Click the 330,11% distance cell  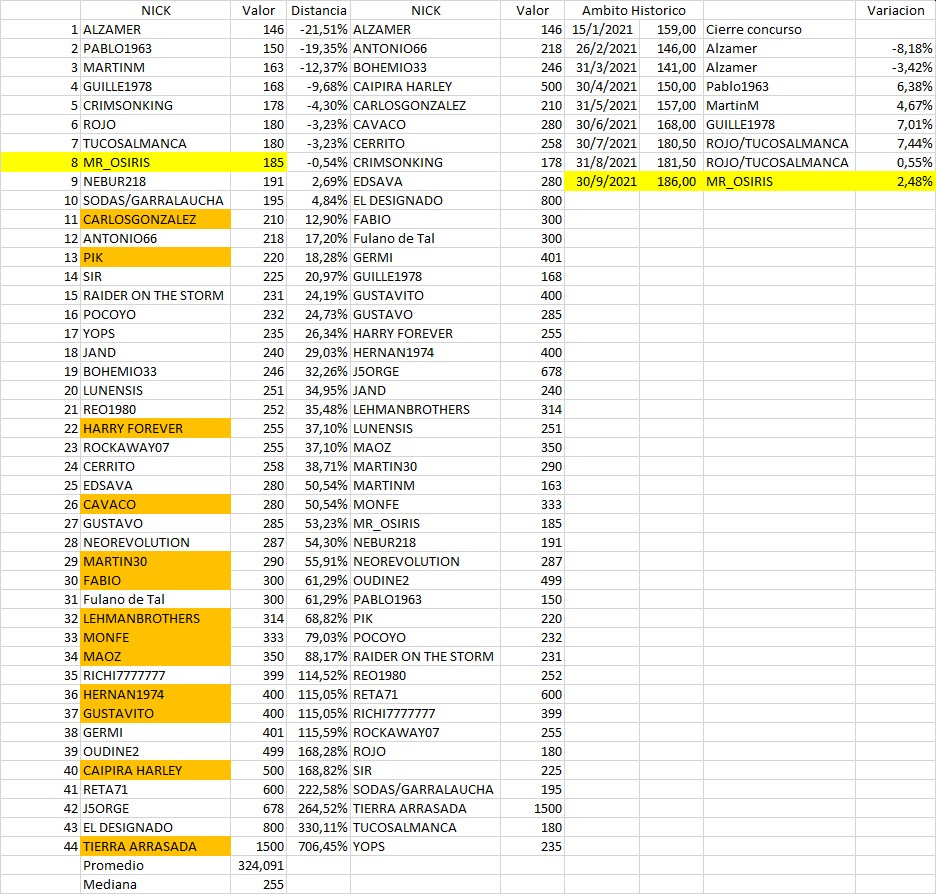tap(318, 827)
